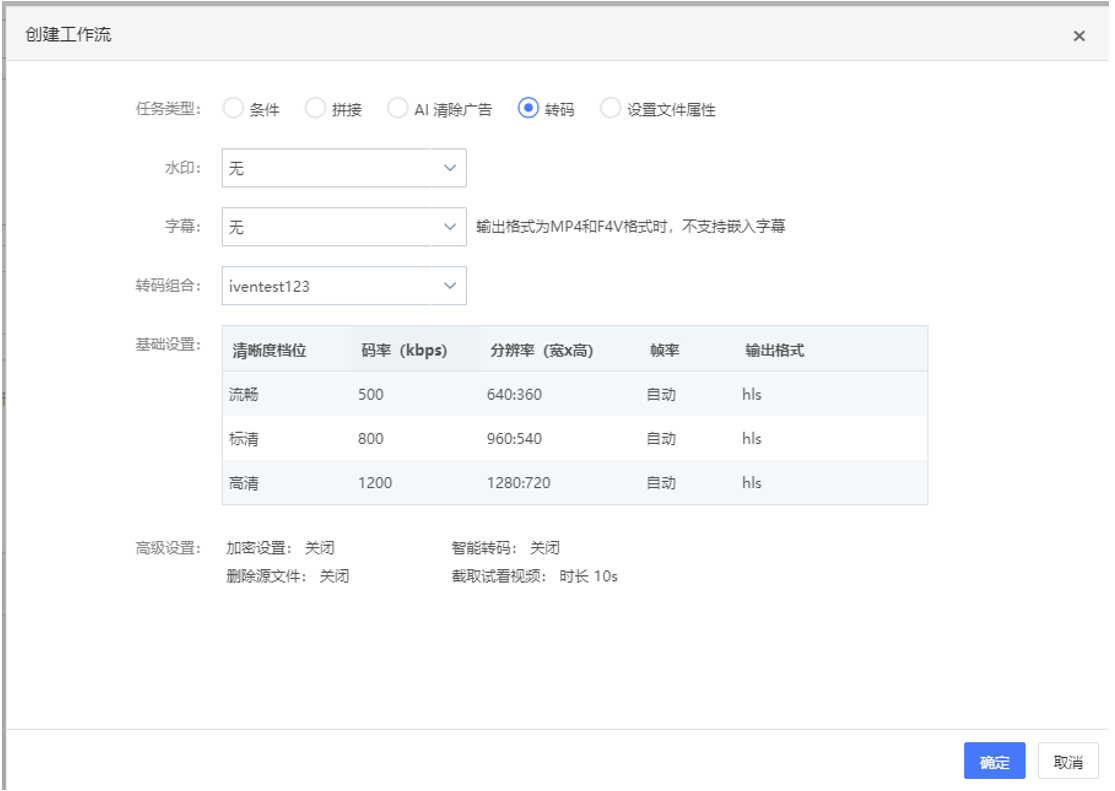This screenshot has width=1115, height=791.
Task: Click the 删除源文件: 关闭 text
Action: [x=287, y=576]
